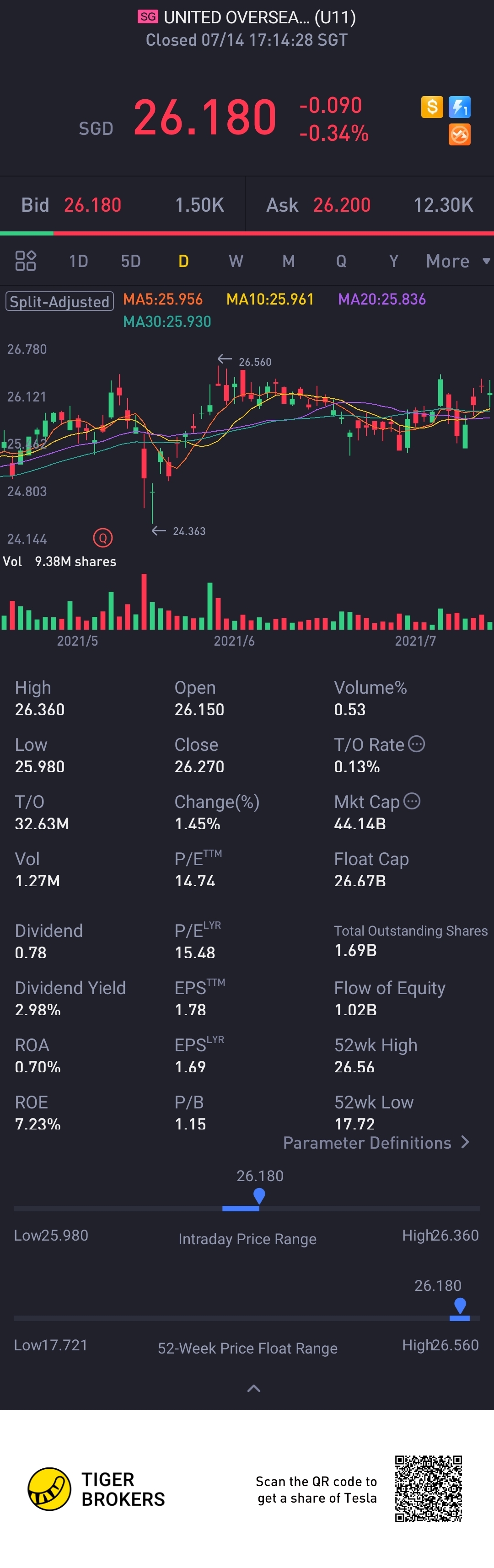
Task: Select the D daily chart period
Action: [183, 261]
